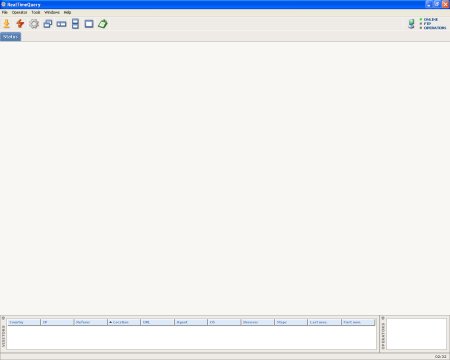
Task: Collapse the OPERATORS panel with pin icon
Action: (383, 318)
